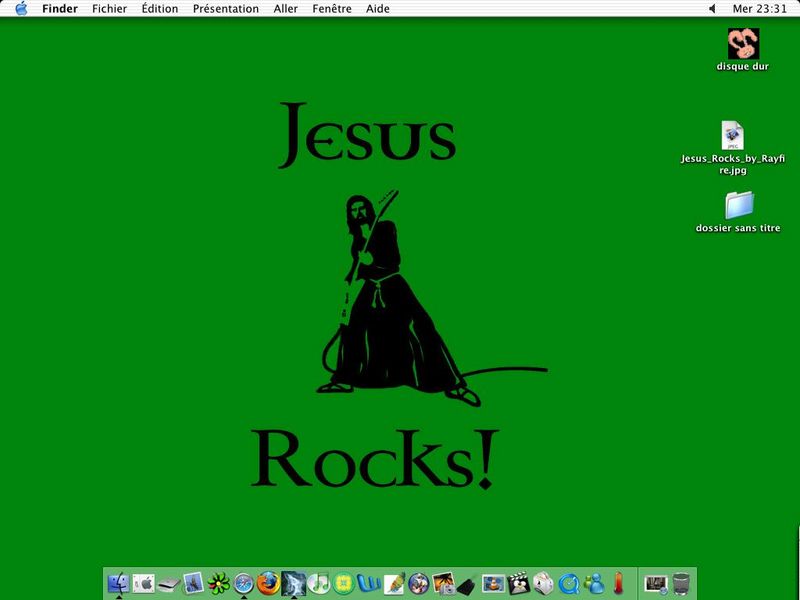
Task: Launch VLC from the Dock
Action: coord(493,583)
